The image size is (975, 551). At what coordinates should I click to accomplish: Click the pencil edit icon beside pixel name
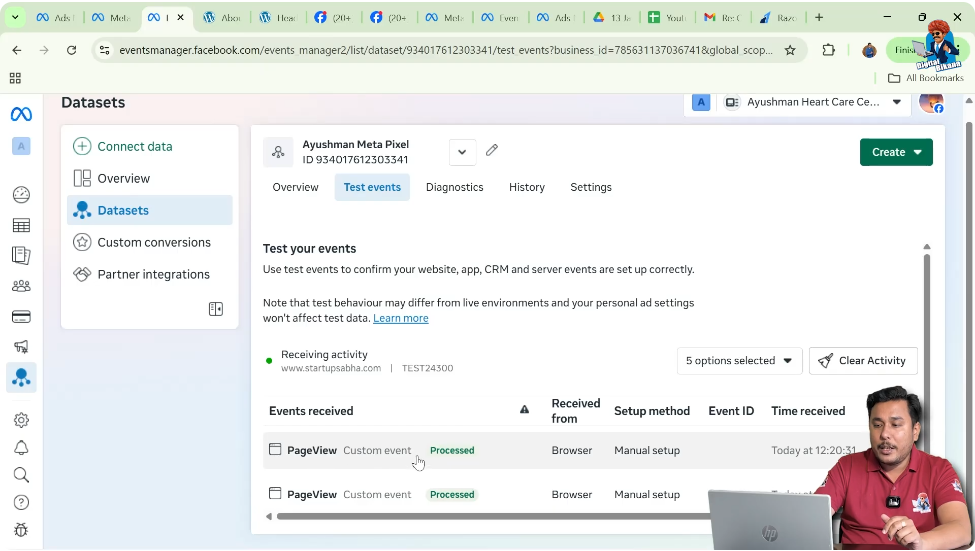492,150
